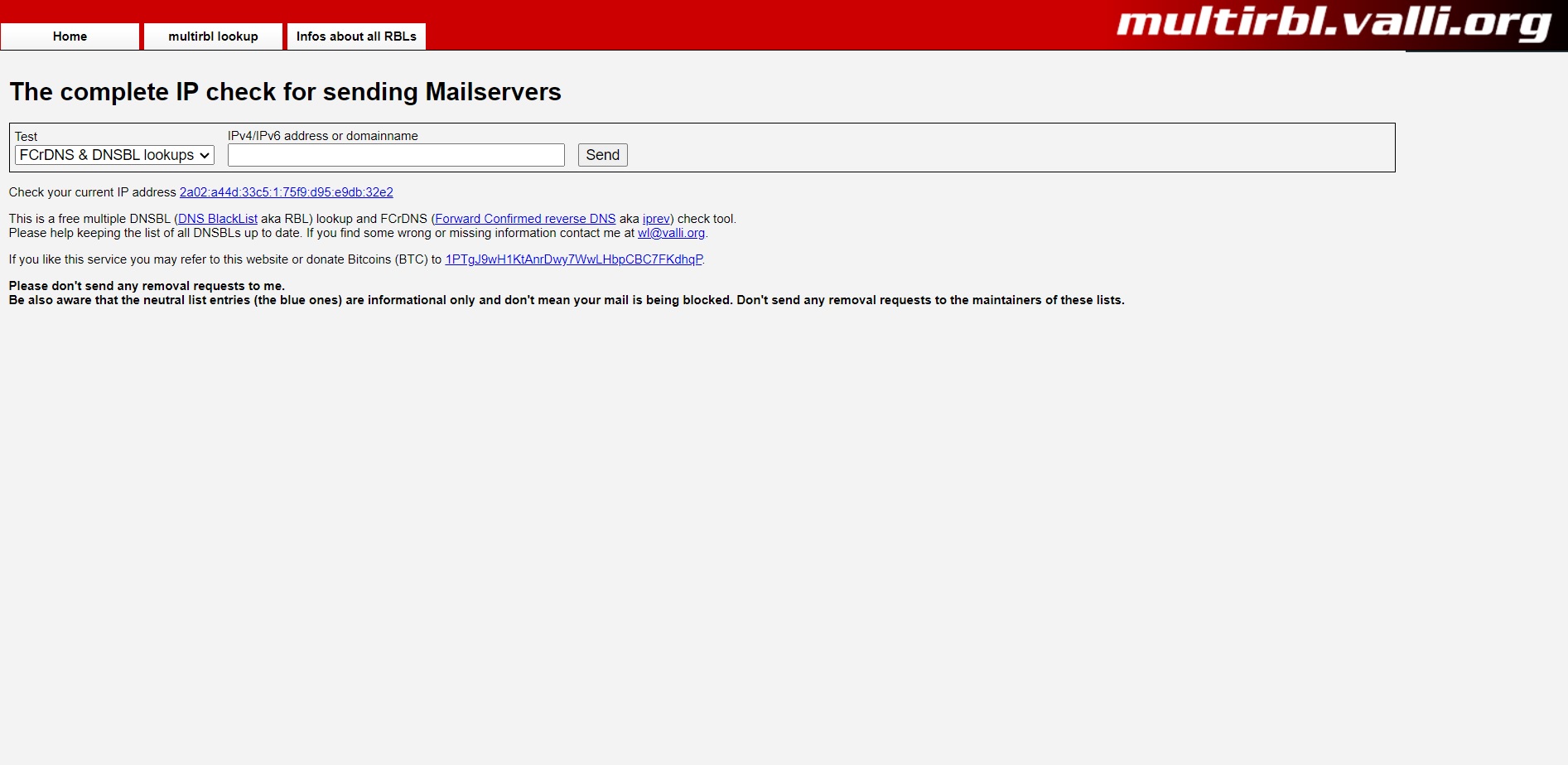Open the Home tab
Image resolution: width=1568 pixels, height=765 pixels.
(x=70, y=36)
